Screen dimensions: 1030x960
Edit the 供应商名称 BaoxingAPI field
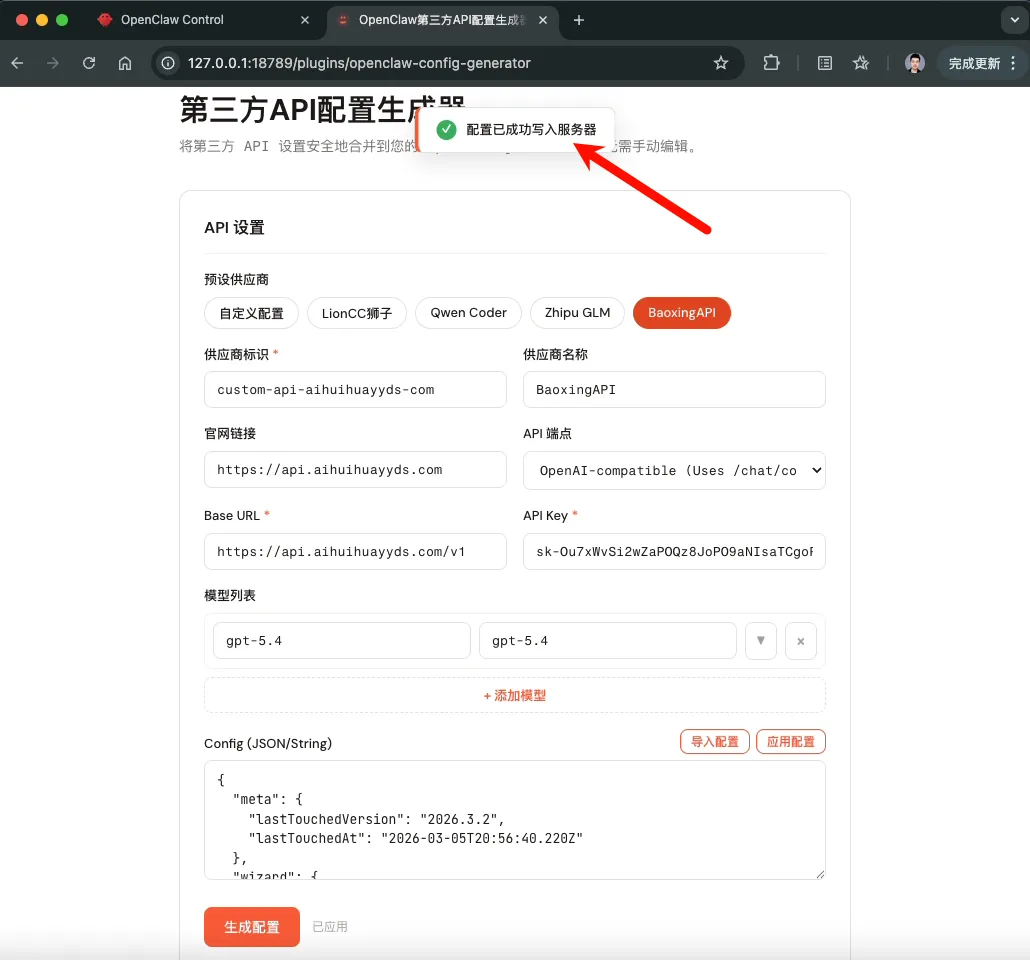click(674, 390)
